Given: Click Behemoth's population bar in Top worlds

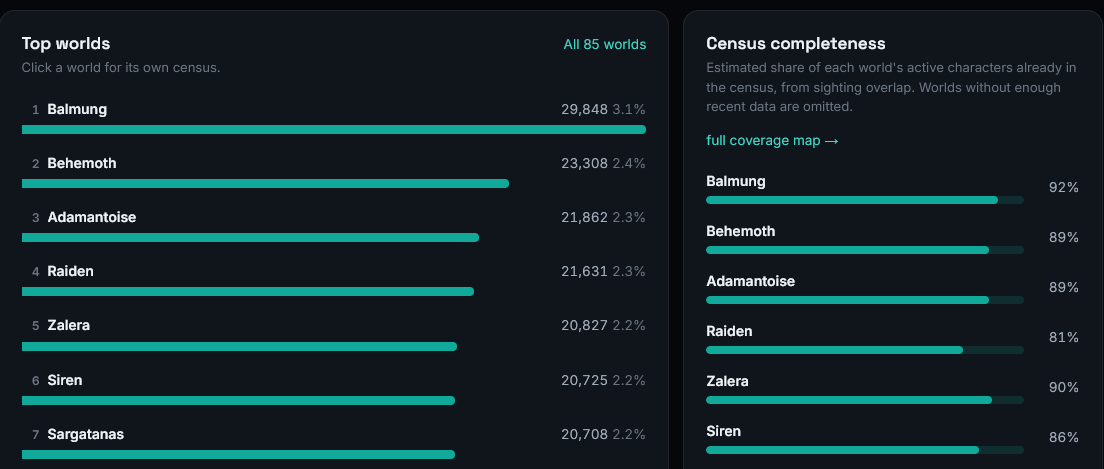Looking at the screenshot, I should [265, 184].
